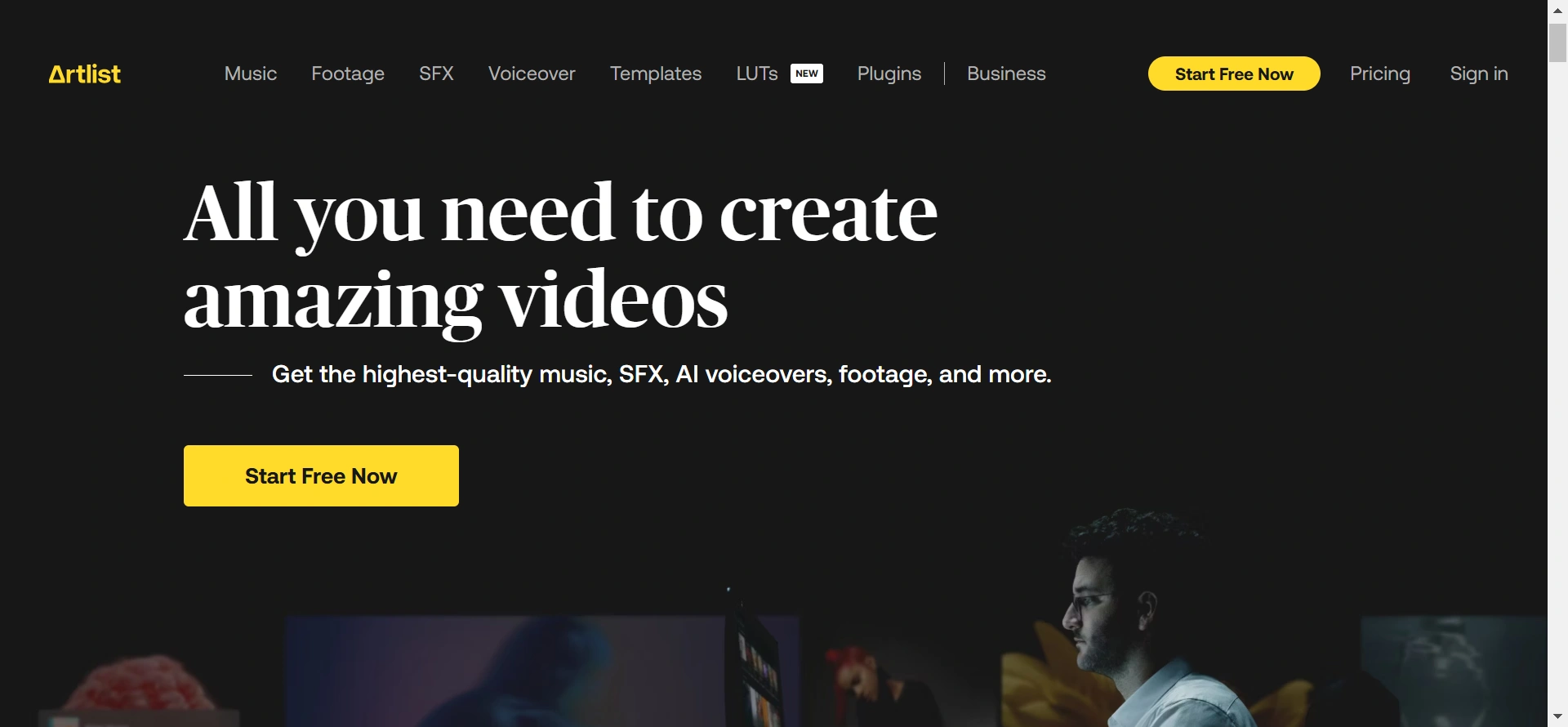Image resolution: width=1568 pixels, height=727 pixels.
Task: Click the scrollbar up arrow
Action: (x=1557, y=10)
